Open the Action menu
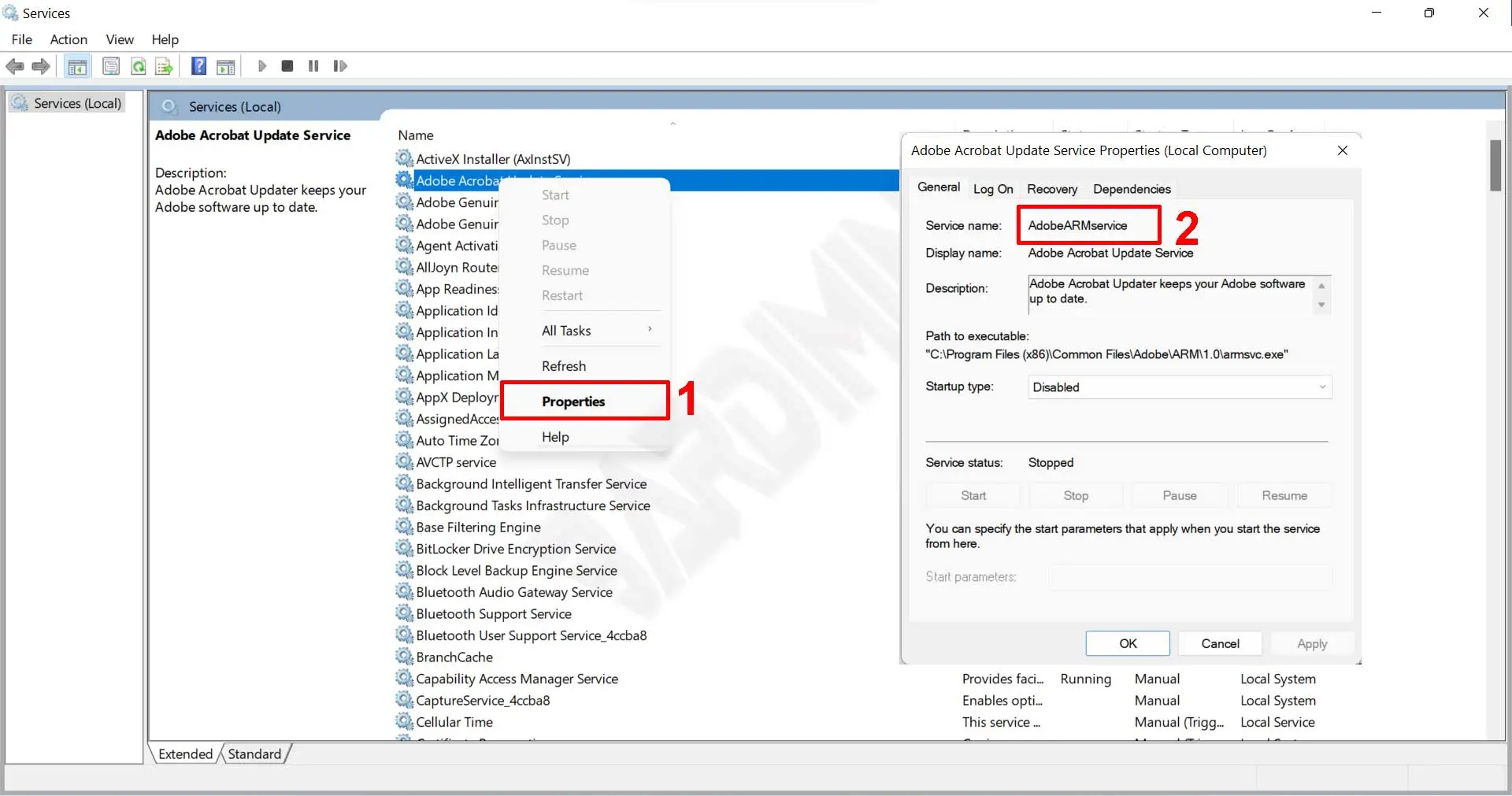Image resolution: width=1512 pixels, height=796 pixels. 69,39
